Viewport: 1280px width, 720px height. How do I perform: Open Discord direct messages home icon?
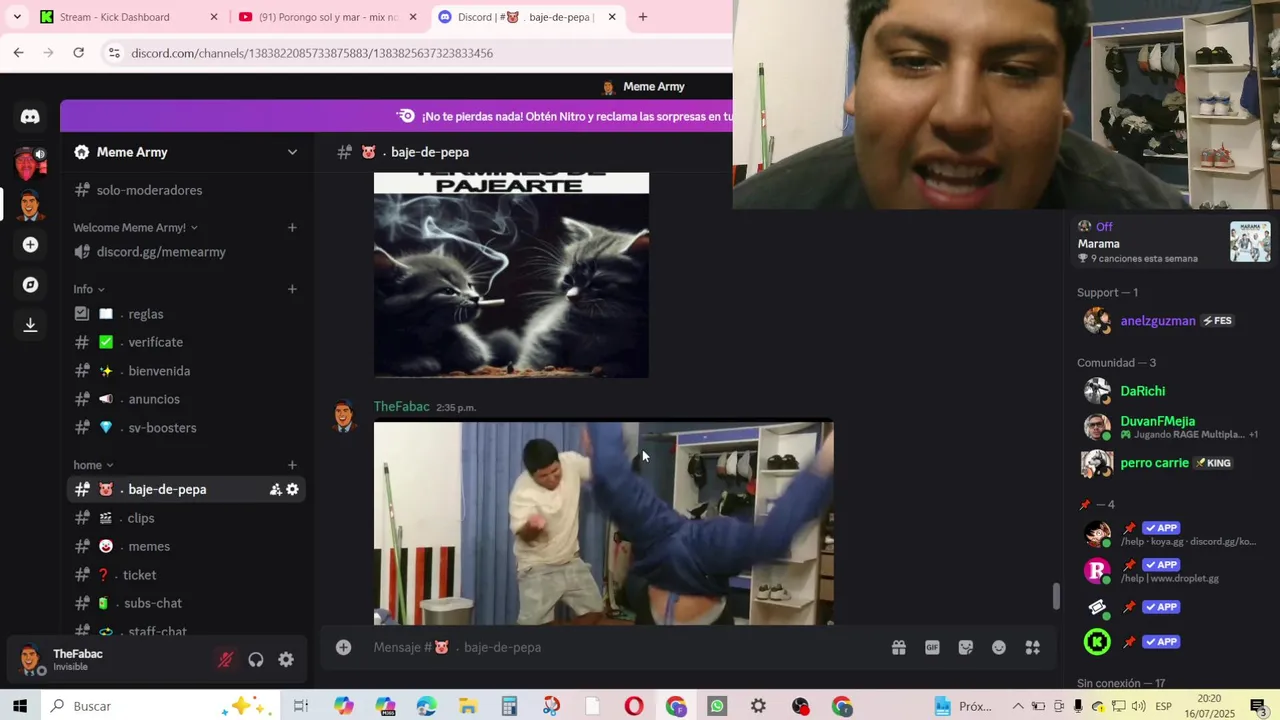point(30,117)
